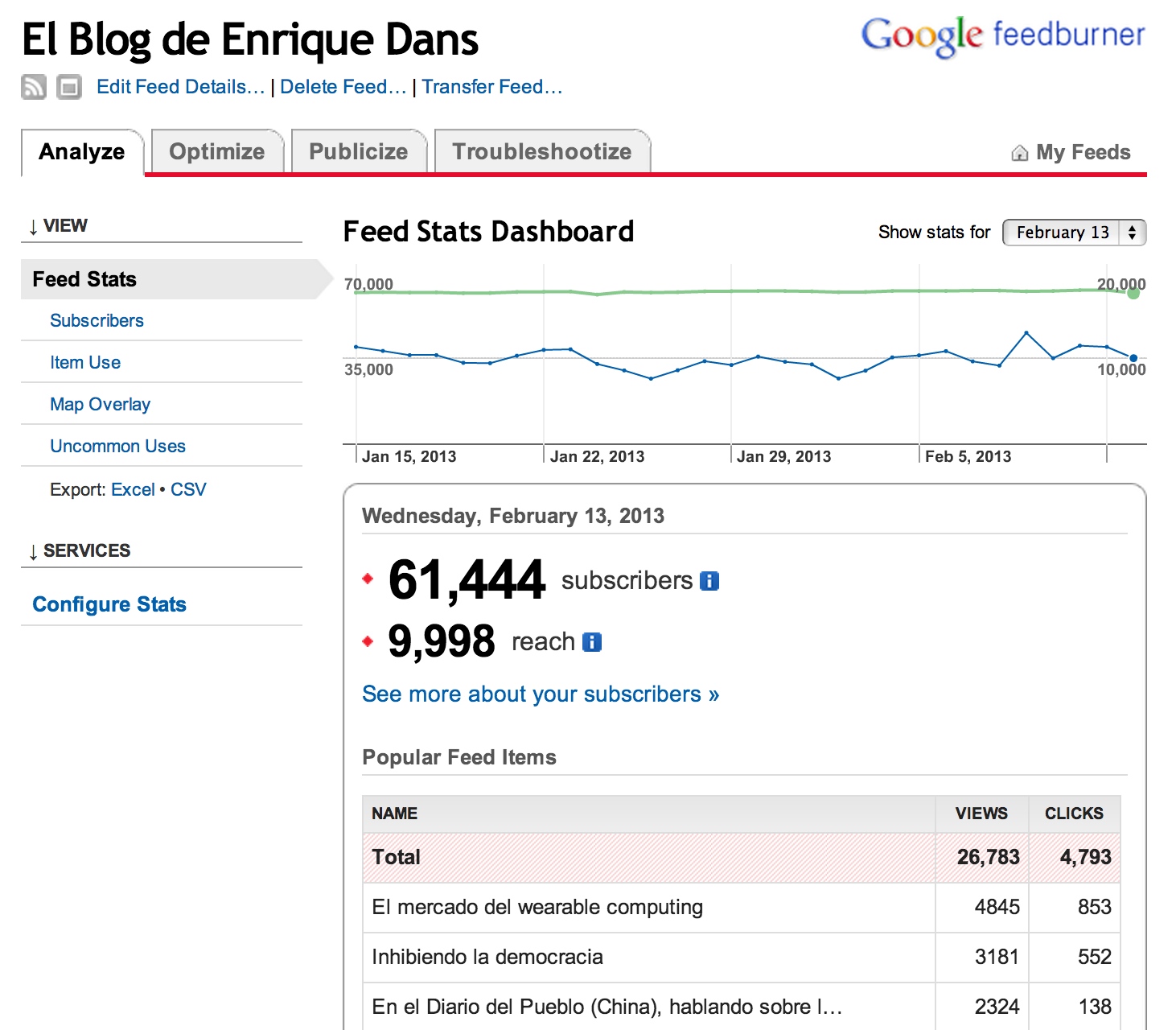Collapse the SERVICES section header
Image resolution: width=1176 pixels, height=1030 pixels.
[x=79, y=551]
